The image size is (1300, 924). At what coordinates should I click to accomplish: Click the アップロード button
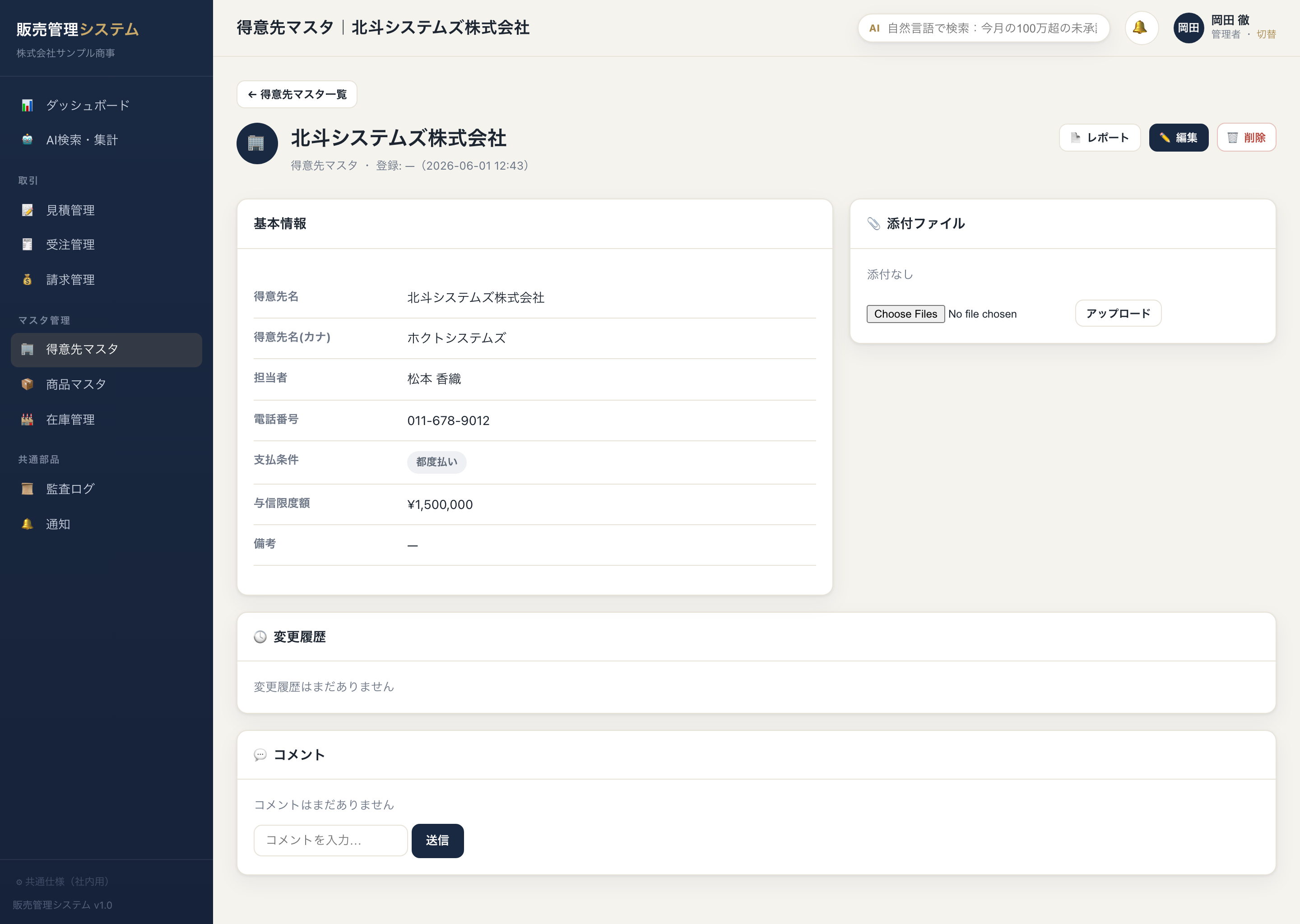[1118, 314]
